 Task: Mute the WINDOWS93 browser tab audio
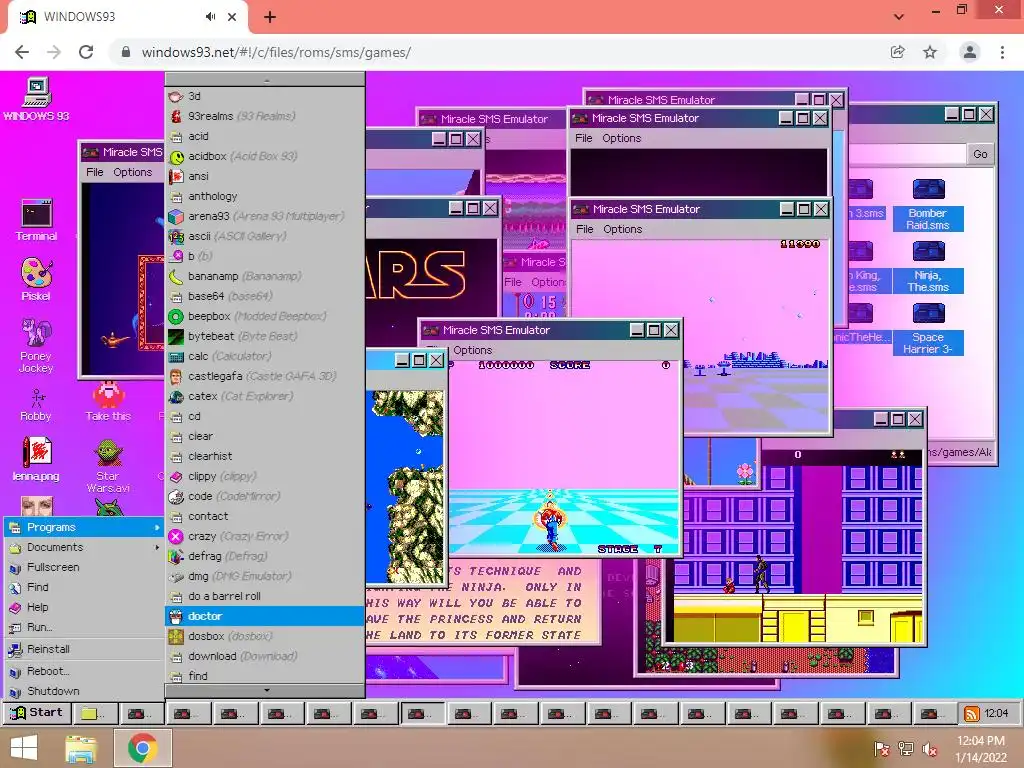(x=210, y=17)
